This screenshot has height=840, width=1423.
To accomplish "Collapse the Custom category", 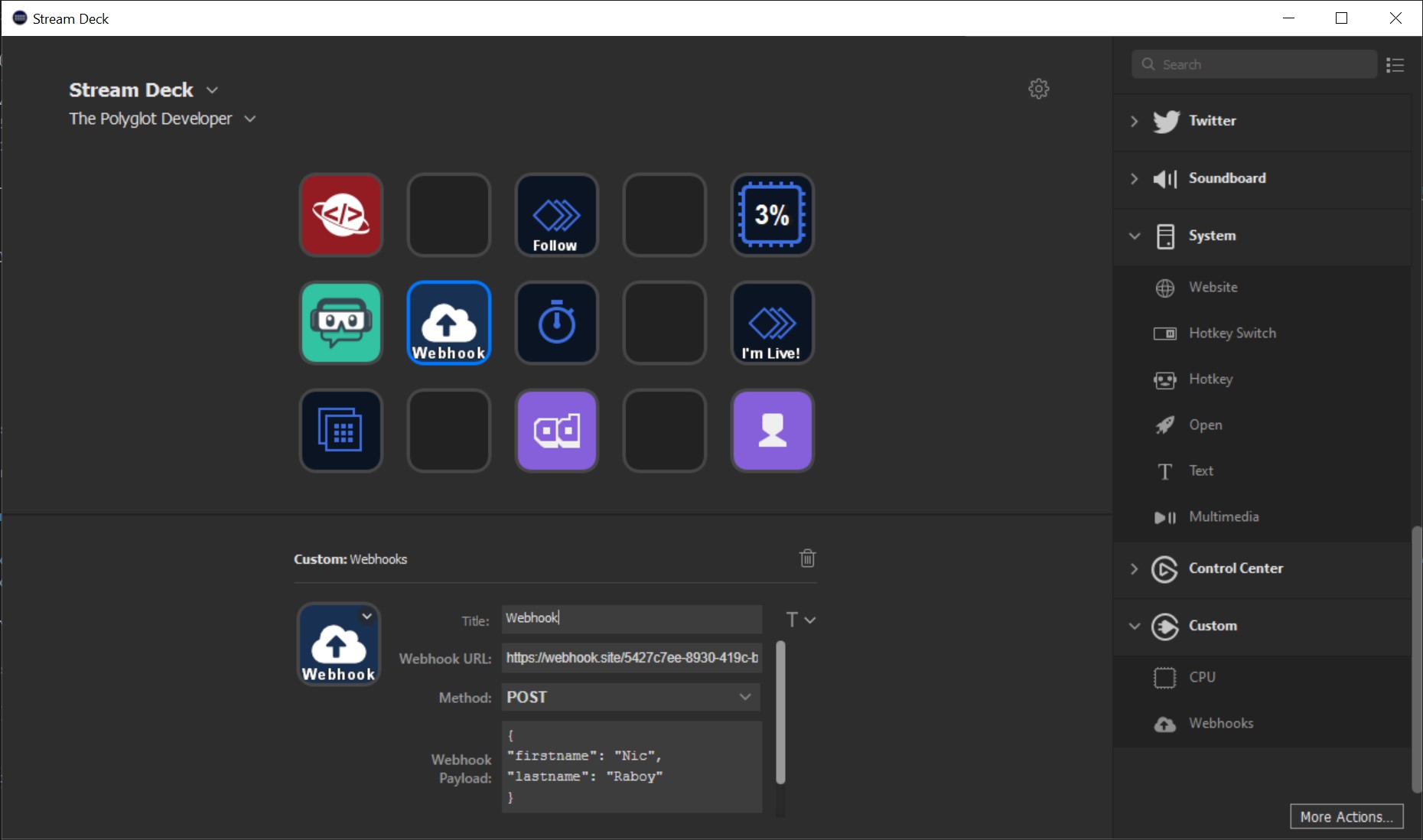I will tap(1135, 626).
